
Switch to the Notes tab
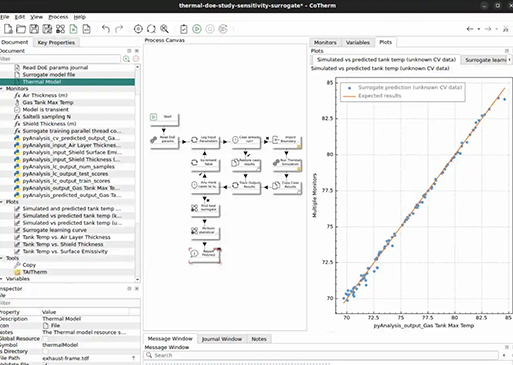pyautogui.click(x=259, y=339)
